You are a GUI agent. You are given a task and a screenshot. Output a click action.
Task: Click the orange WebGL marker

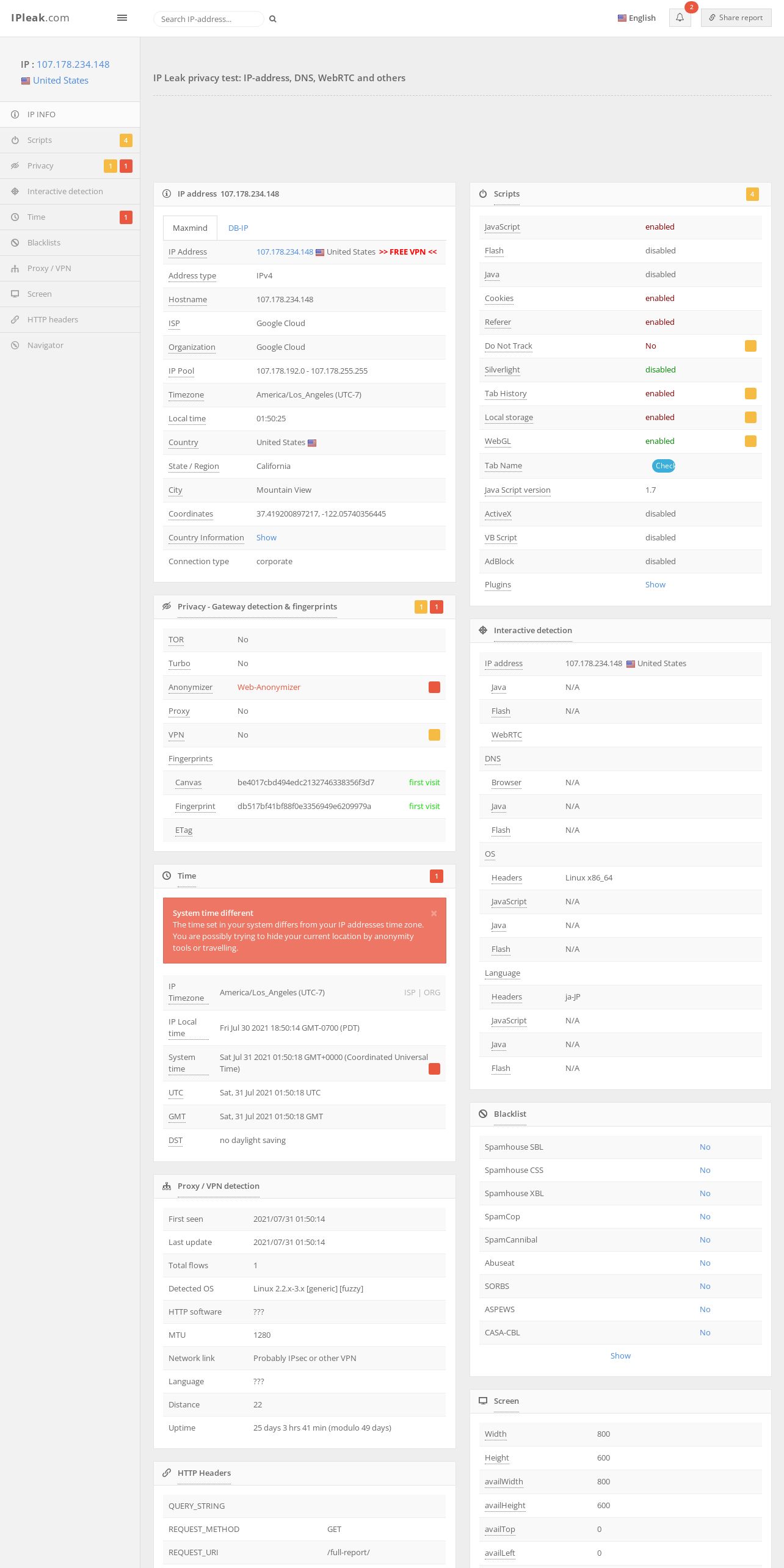click(750, 441)
